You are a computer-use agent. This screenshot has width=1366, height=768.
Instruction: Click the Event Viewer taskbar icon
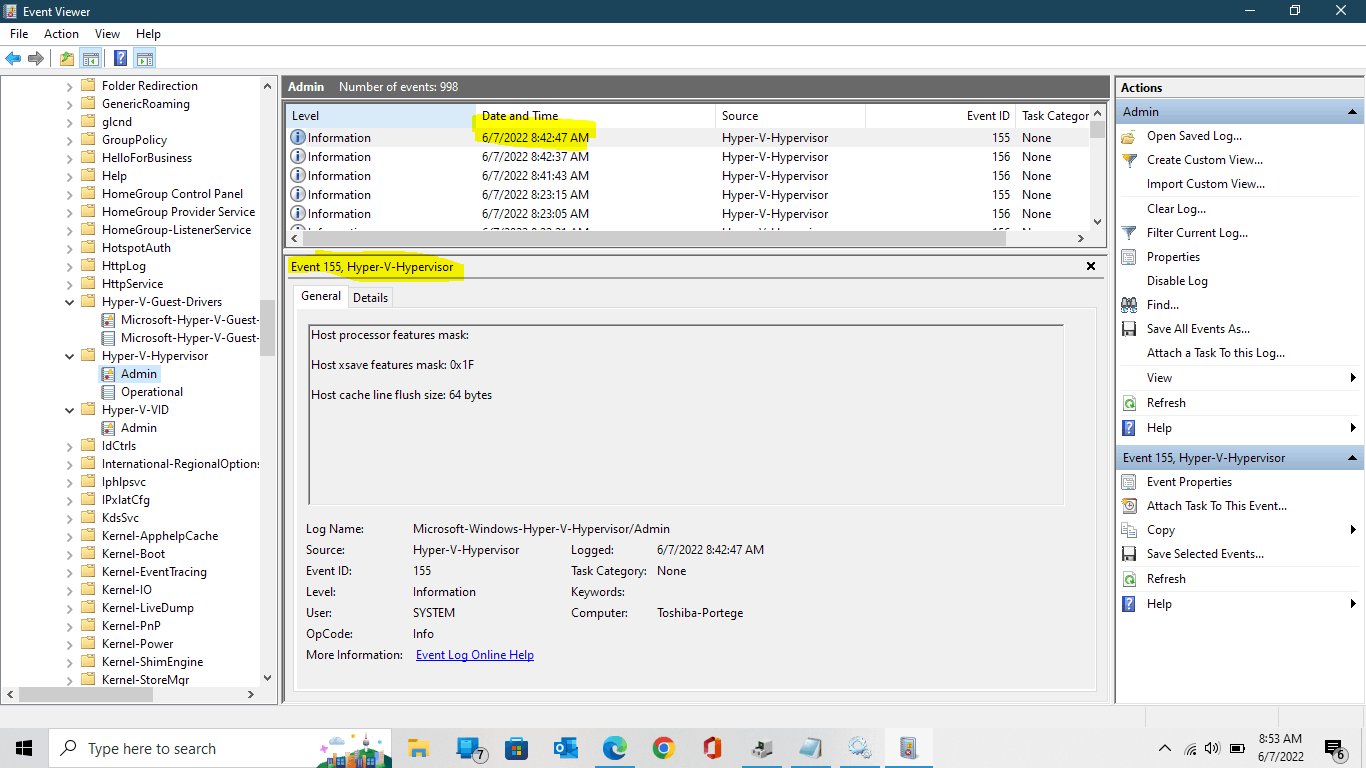point(908,747)
